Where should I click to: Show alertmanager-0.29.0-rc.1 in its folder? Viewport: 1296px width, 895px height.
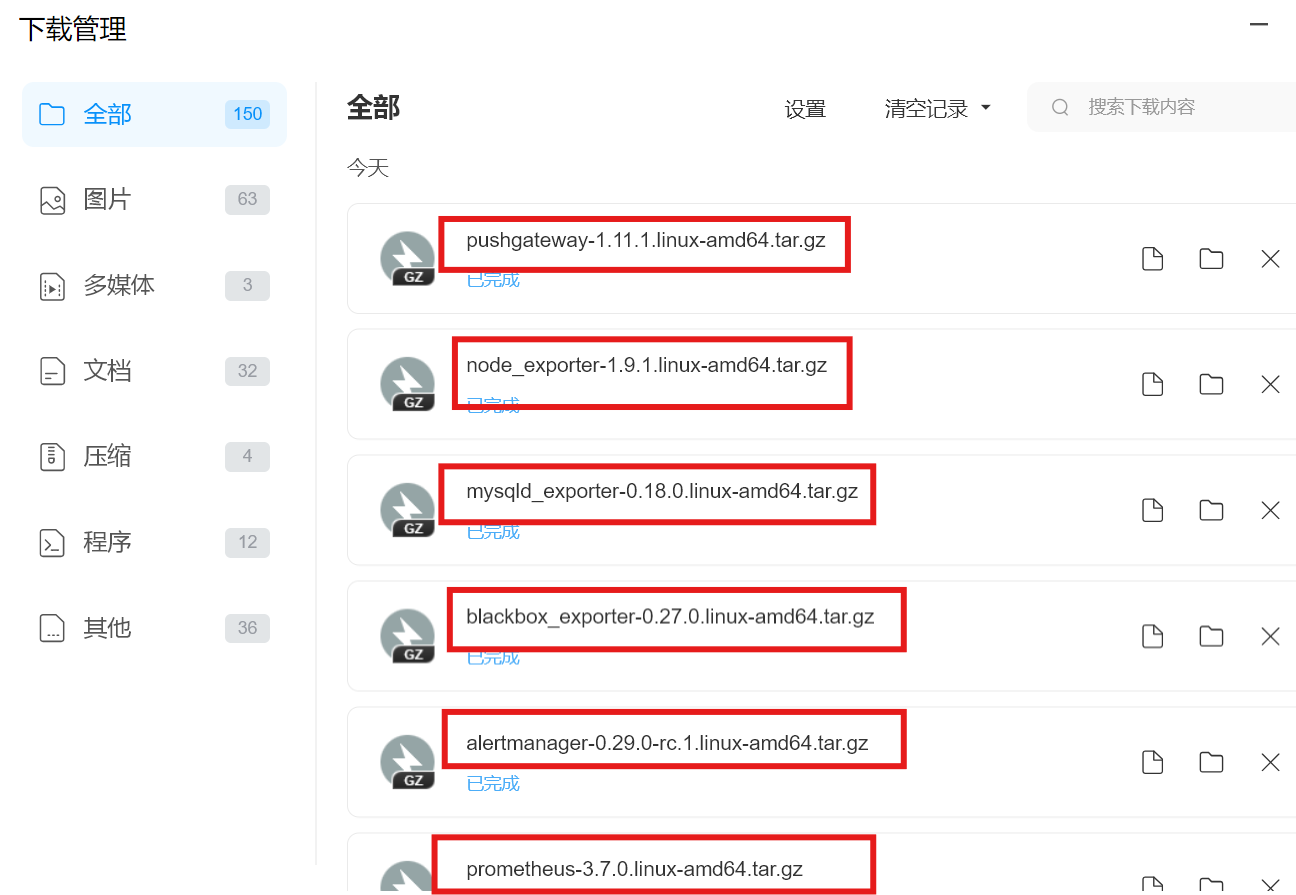pos(1211,762)
